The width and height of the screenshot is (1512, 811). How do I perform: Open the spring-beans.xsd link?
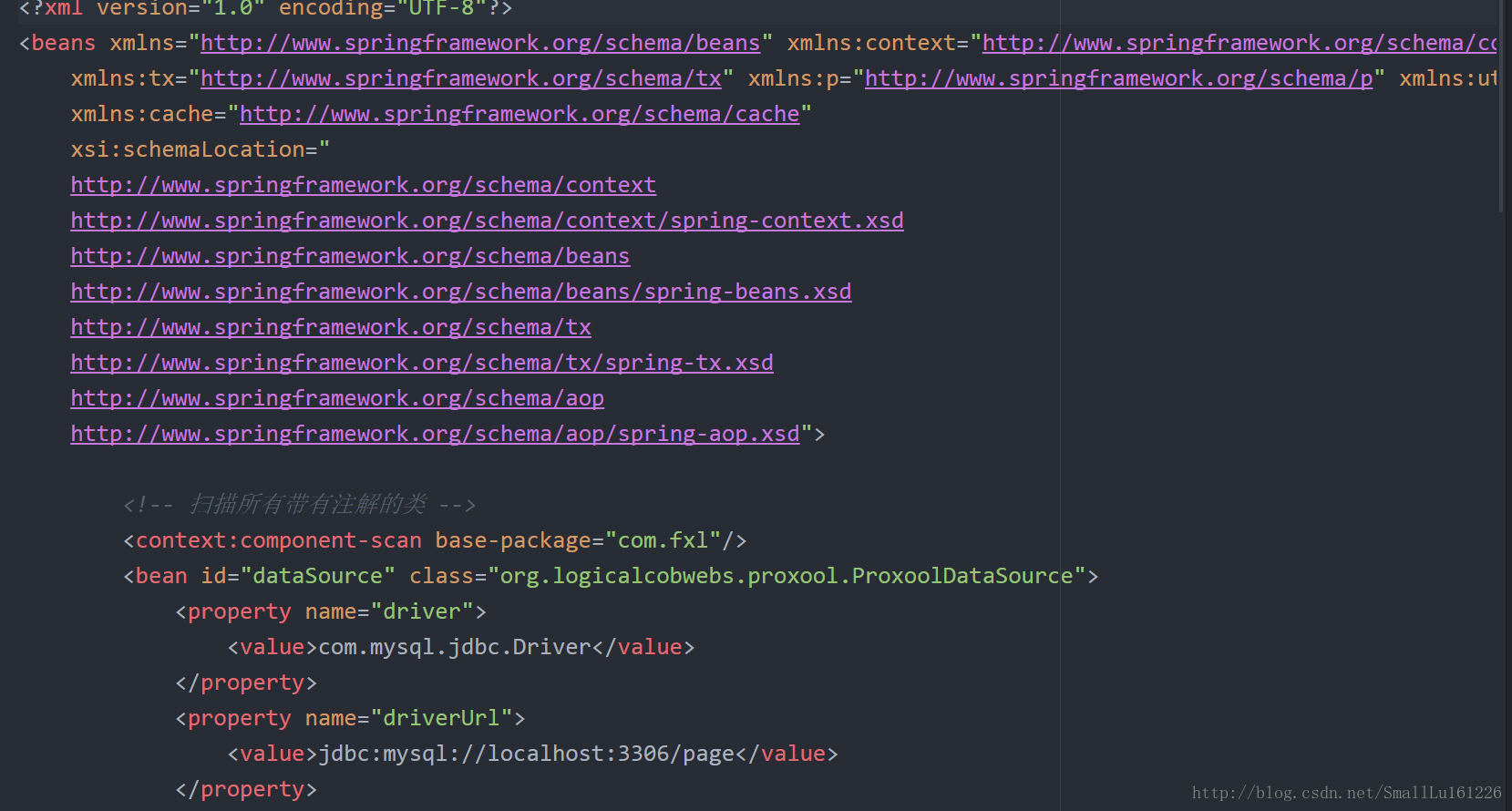[x=461, y=292]
